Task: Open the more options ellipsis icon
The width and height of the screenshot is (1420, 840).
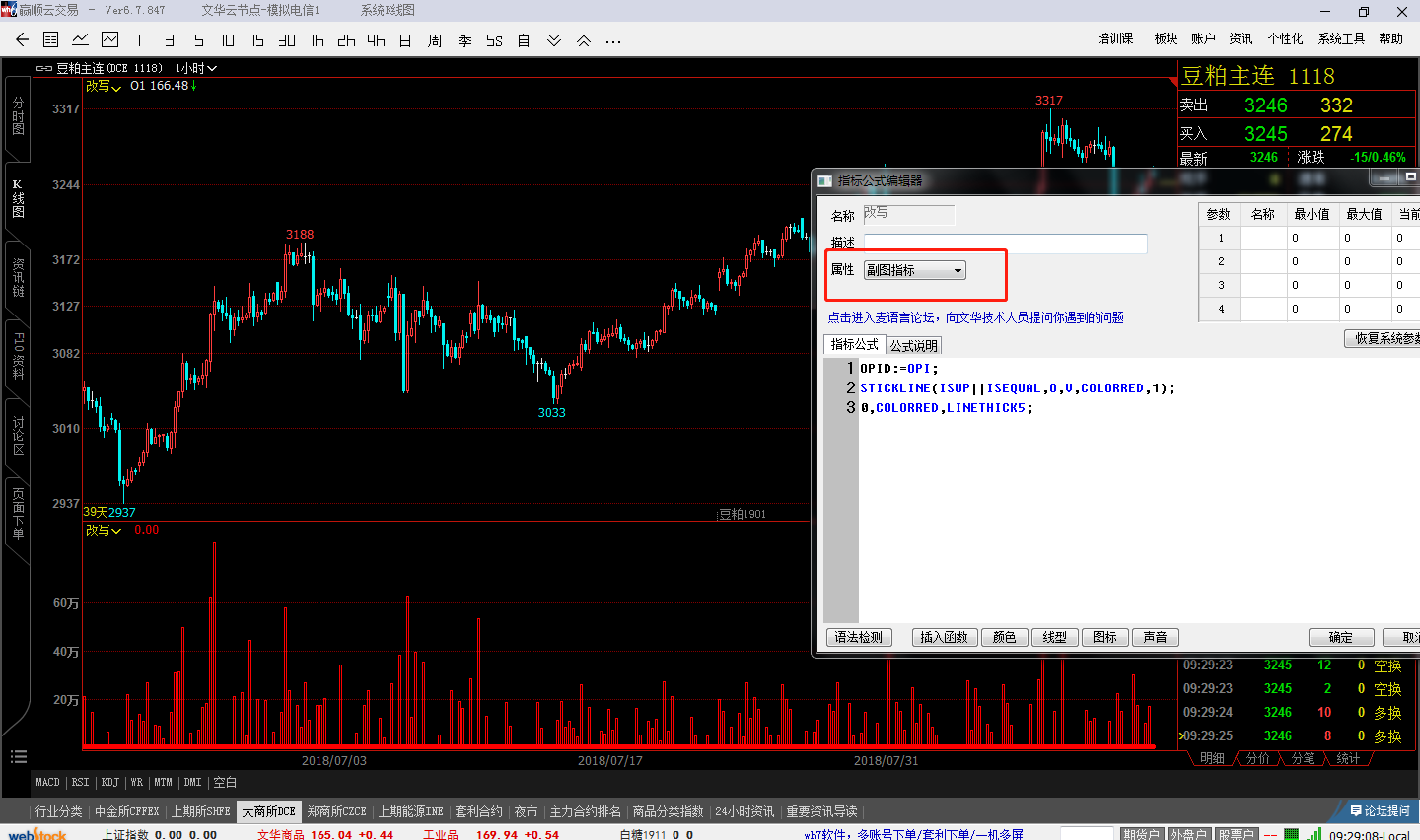Action: click(613, 41)
